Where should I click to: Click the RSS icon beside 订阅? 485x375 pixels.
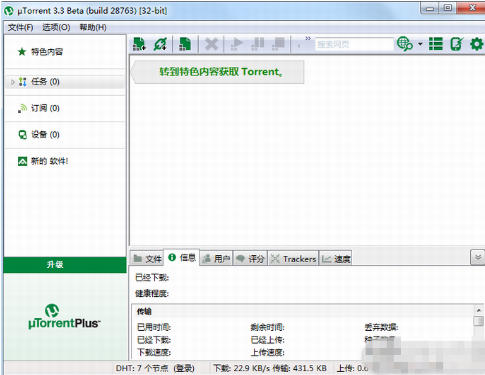tap(22, 108)
